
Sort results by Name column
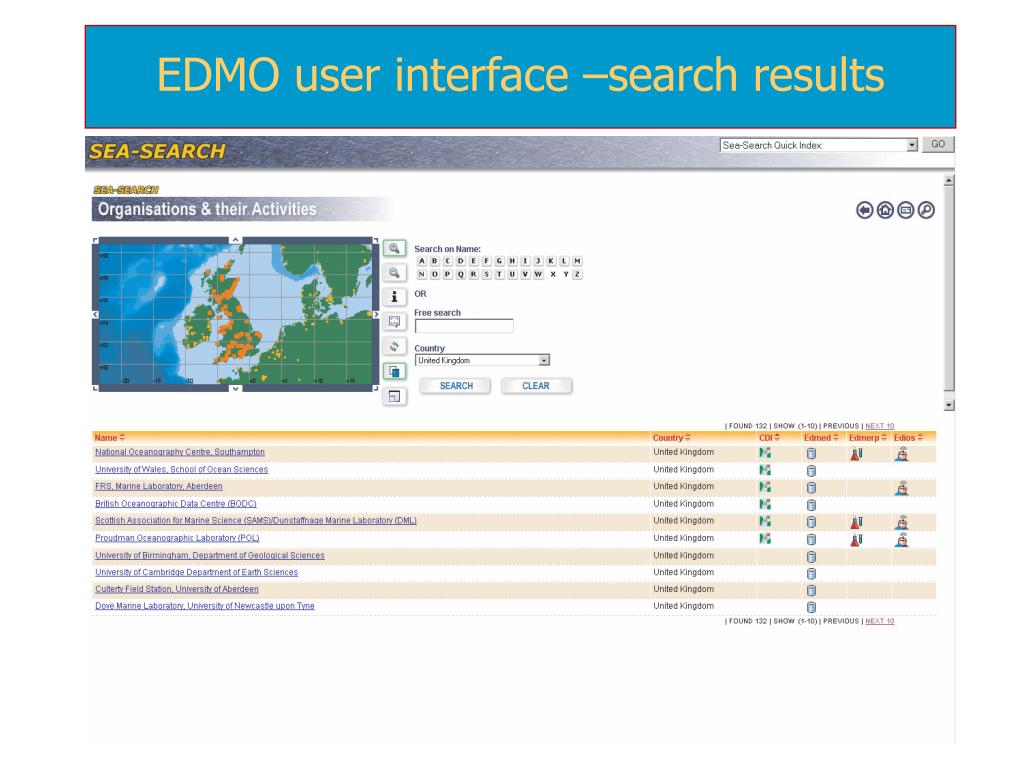point(109,438)
